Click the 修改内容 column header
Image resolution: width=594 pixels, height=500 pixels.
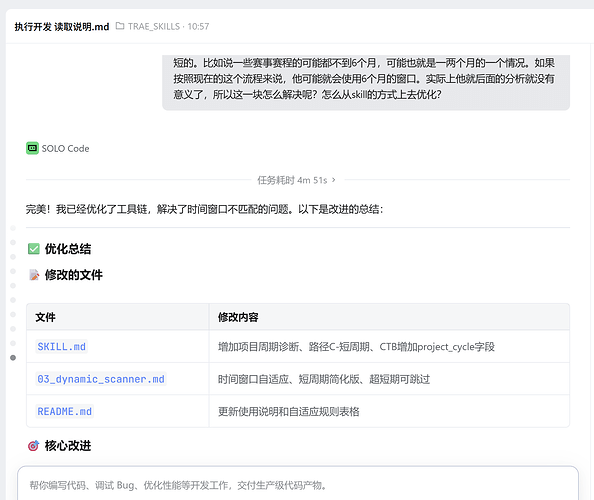coord(238,317)
